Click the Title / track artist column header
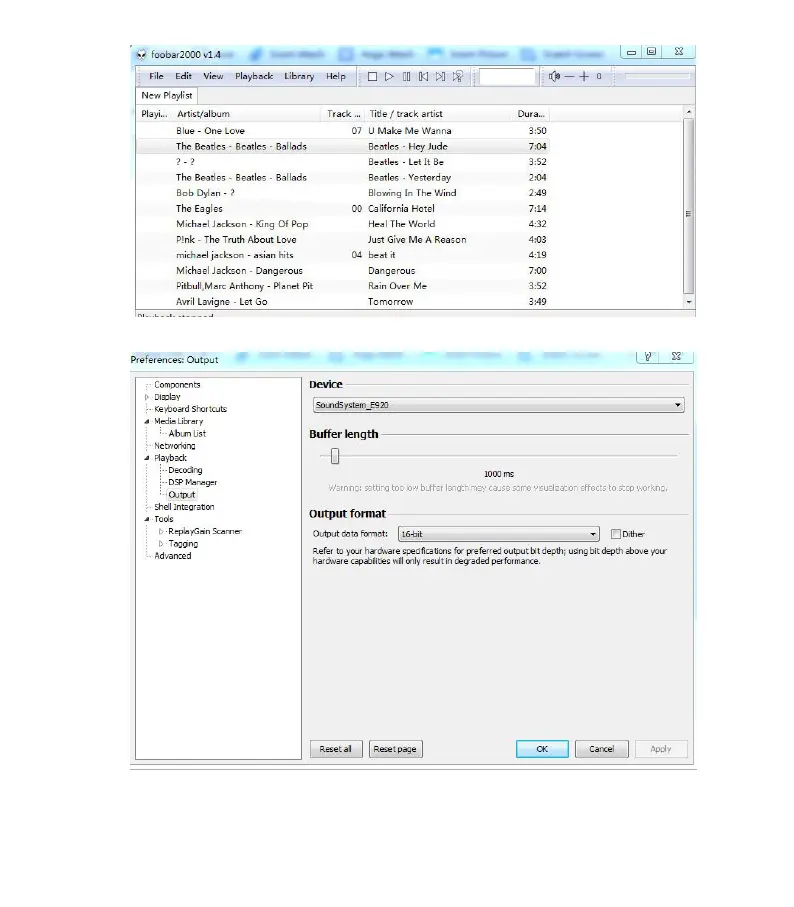Screen dimensions: 794x907 [x=438, y=114]
